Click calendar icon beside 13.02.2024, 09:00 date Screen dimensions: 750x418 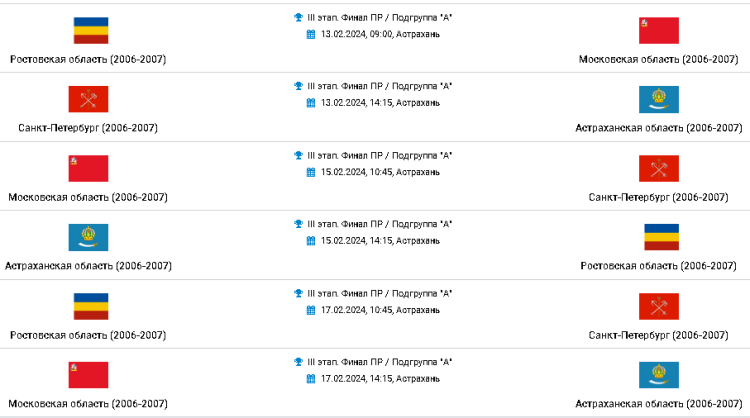(x=311, y=34)
